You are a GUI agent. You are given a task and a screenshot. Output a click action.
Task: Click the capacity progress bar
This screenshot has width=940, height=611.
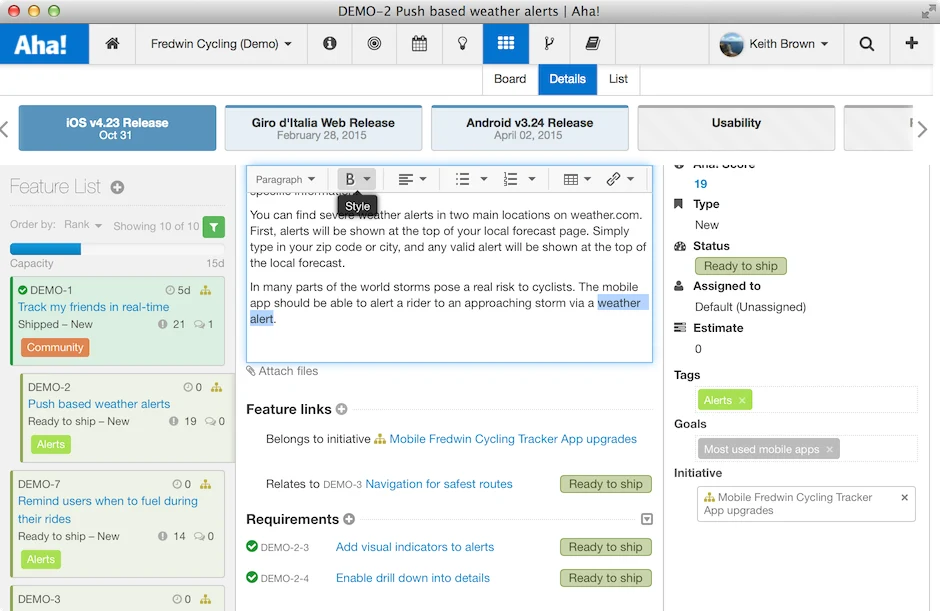(x=118, y=249)
